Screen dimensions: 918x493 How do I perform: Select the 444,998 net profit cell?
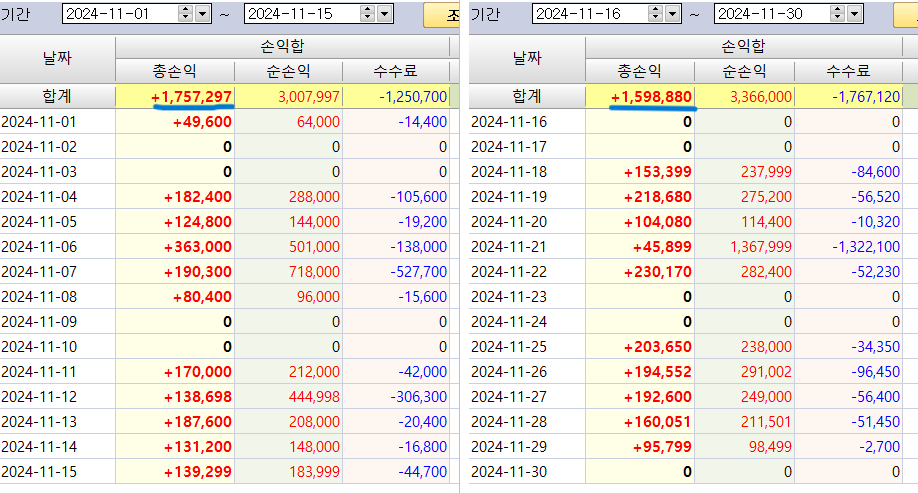tap(288, 396)
